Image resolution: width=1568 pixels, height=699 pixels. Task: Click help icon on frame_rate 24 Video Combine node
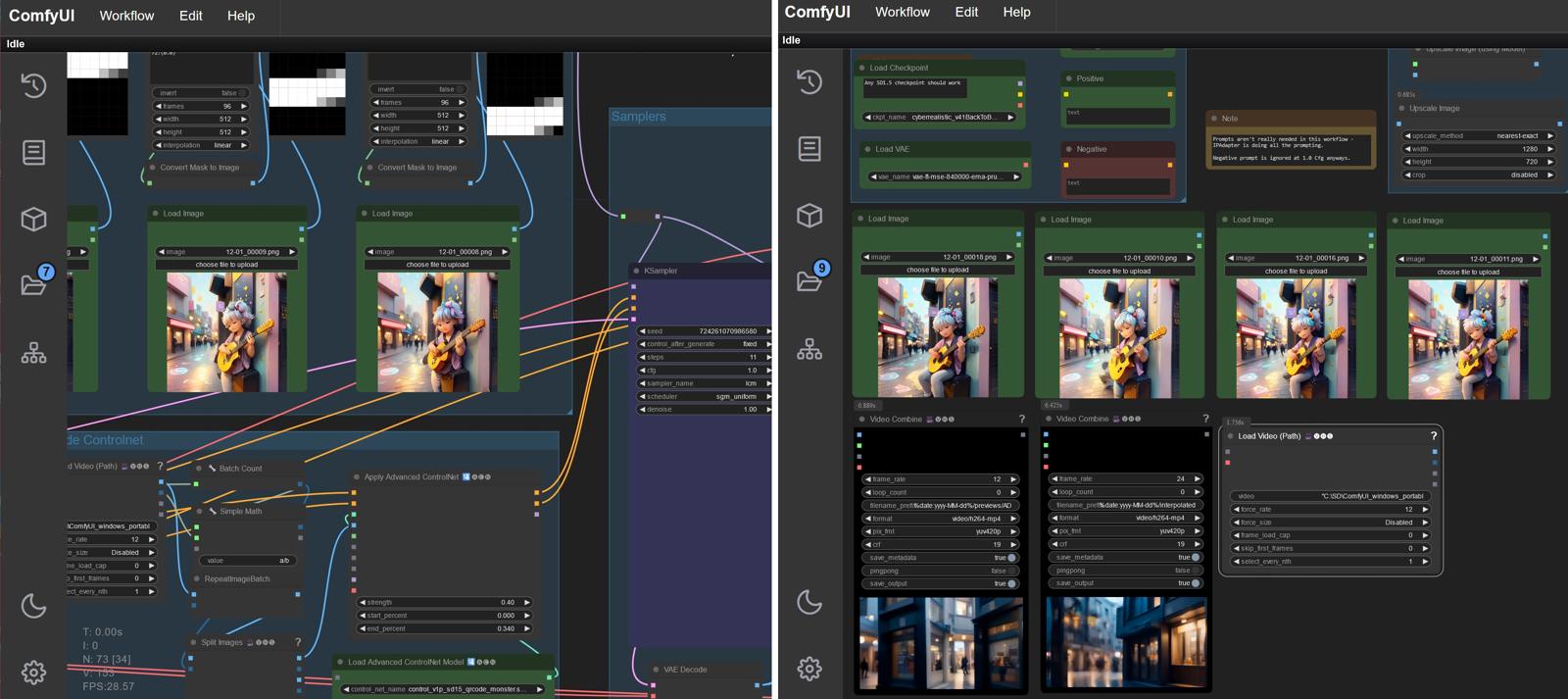(x=1206, y=419)
